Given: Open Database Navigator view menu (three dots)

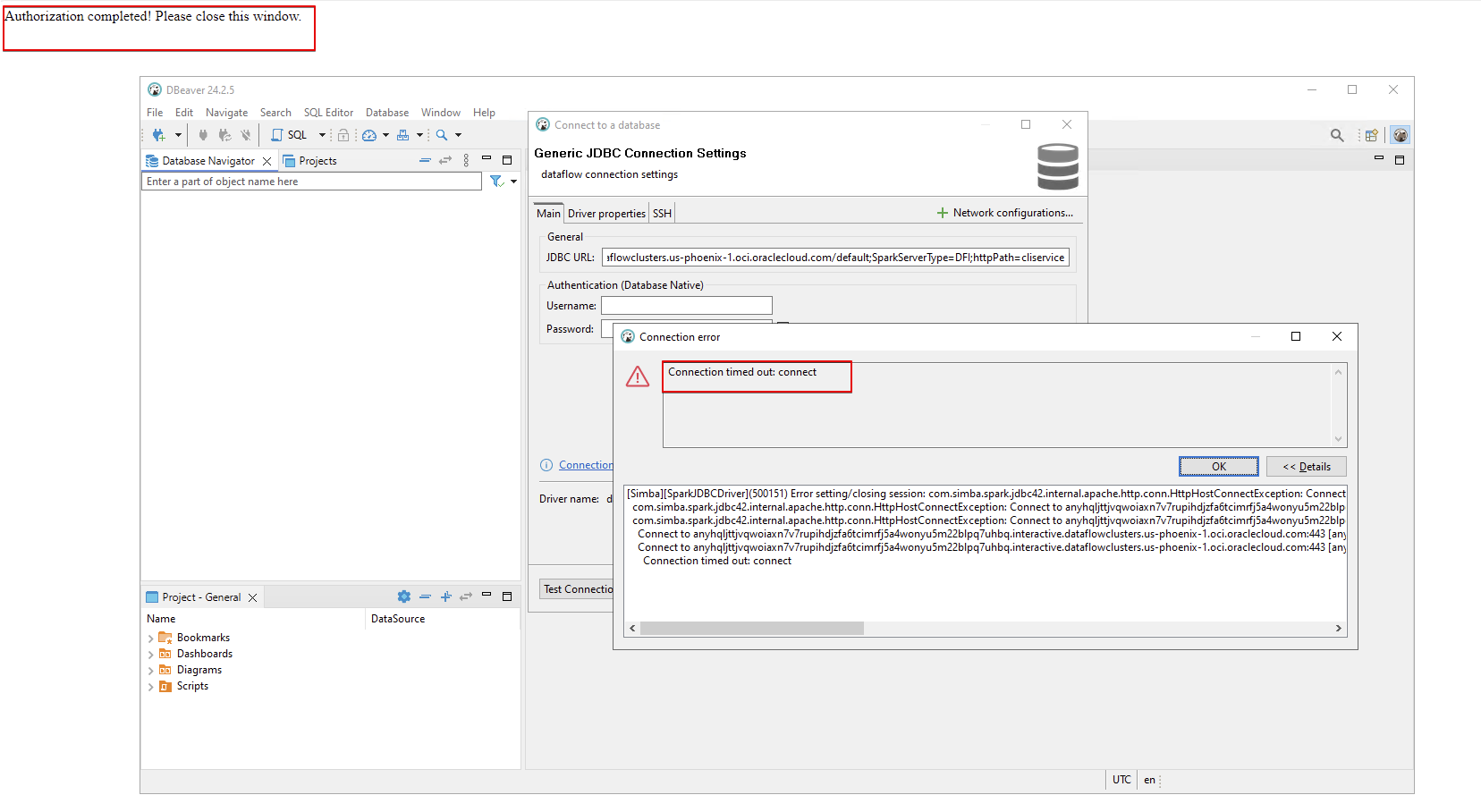Looking at the screenshot, I should coord(466,160).
